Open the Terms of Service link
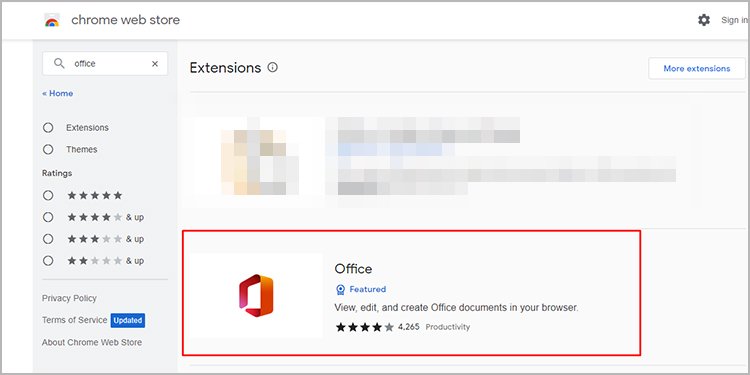 [75, 320]
